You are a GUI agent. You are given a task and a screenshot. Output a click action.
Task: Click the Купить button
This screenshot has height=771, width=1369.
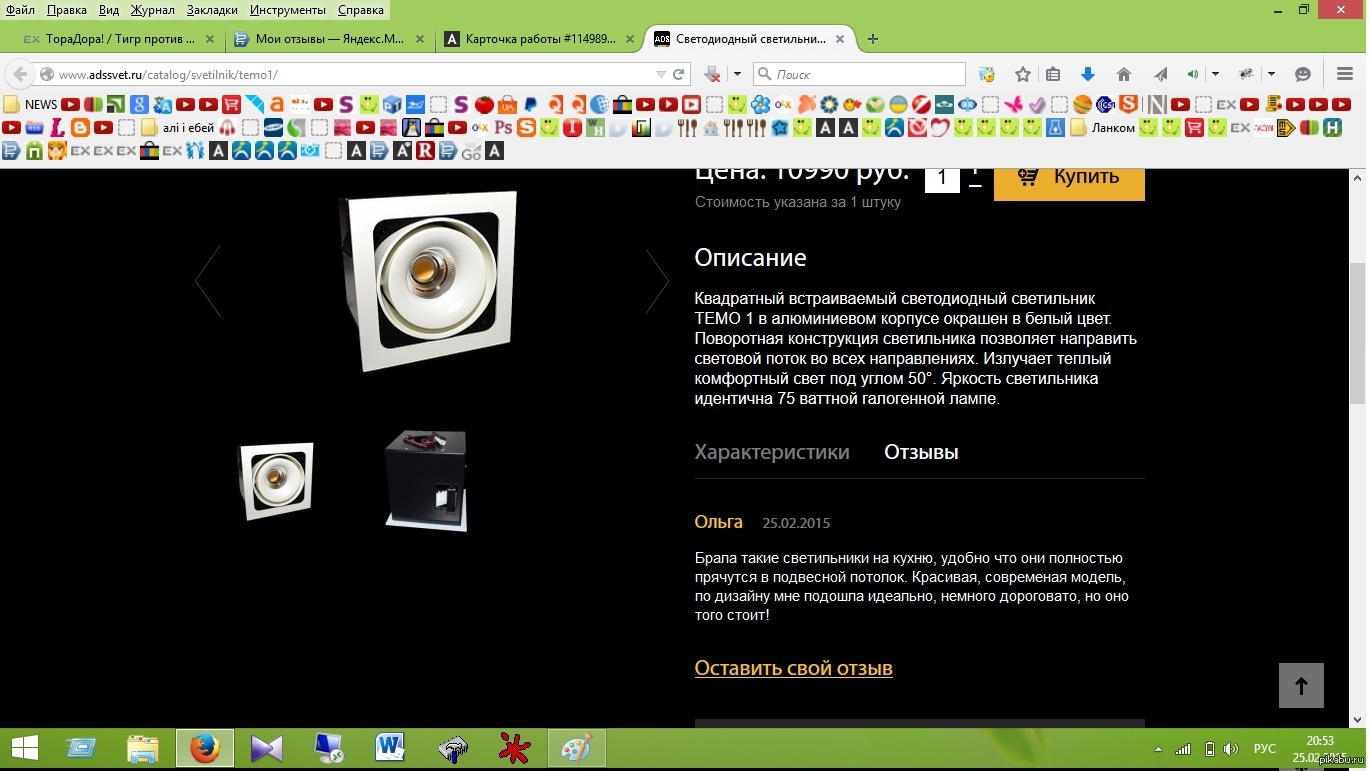tap(1069, 177)
